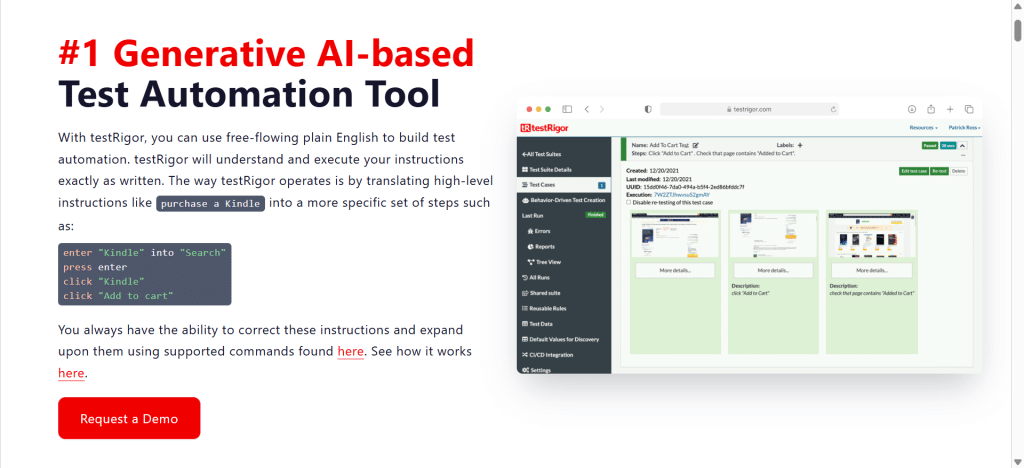
Task: Click the Re-test button
Action: click(939, 171)
